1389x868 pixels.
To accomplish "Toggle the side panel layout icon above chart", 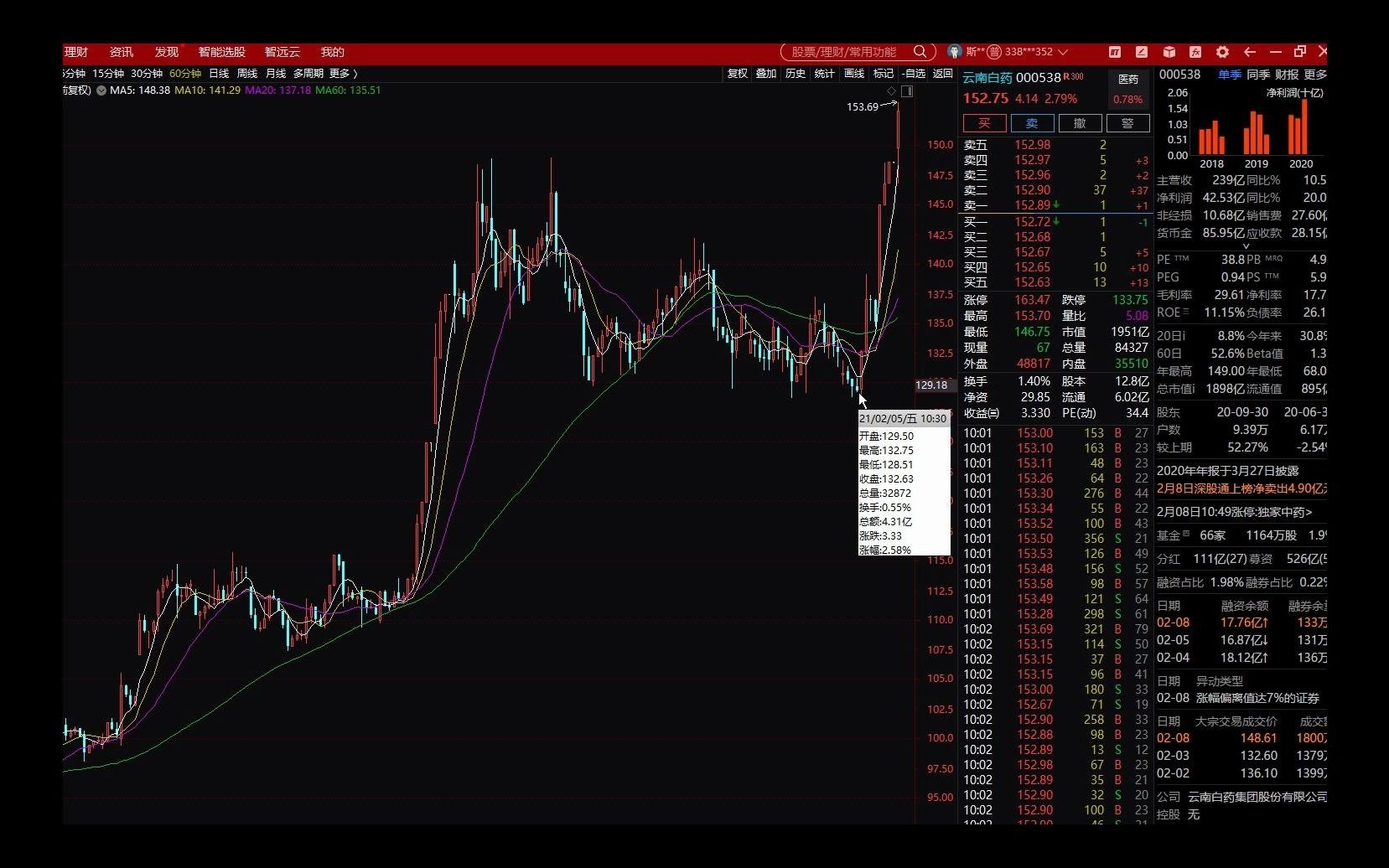I will coord(906,90).
